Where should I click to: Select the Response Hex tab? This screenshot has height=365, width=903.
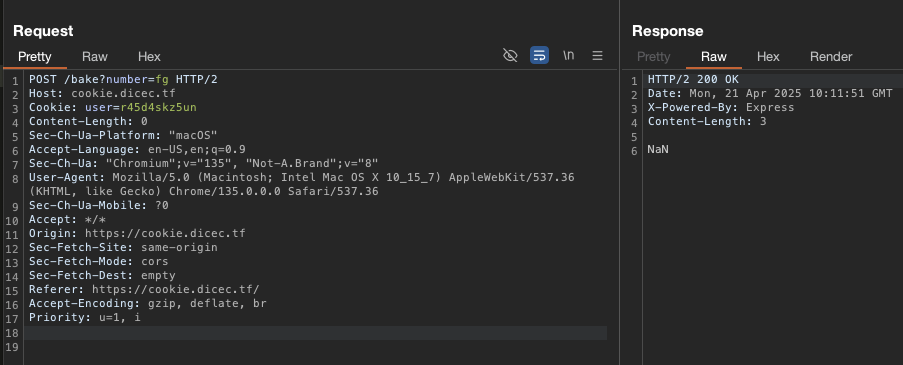[768, 56]
